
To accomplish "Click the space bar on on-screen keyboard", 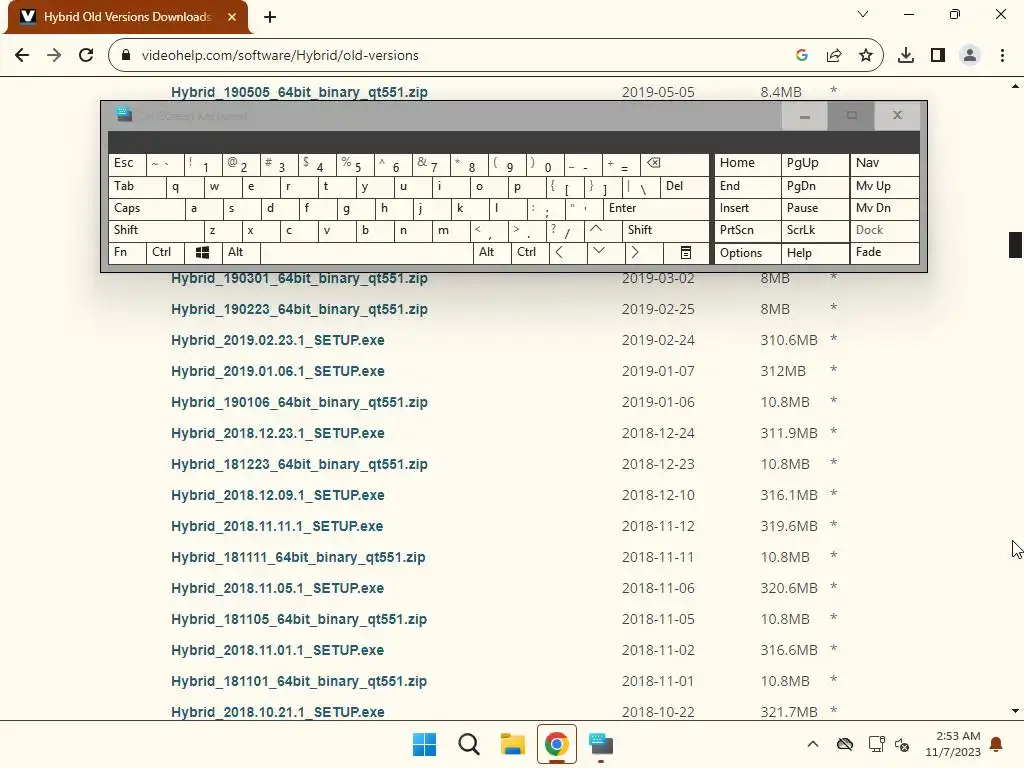I will (366, 253).
